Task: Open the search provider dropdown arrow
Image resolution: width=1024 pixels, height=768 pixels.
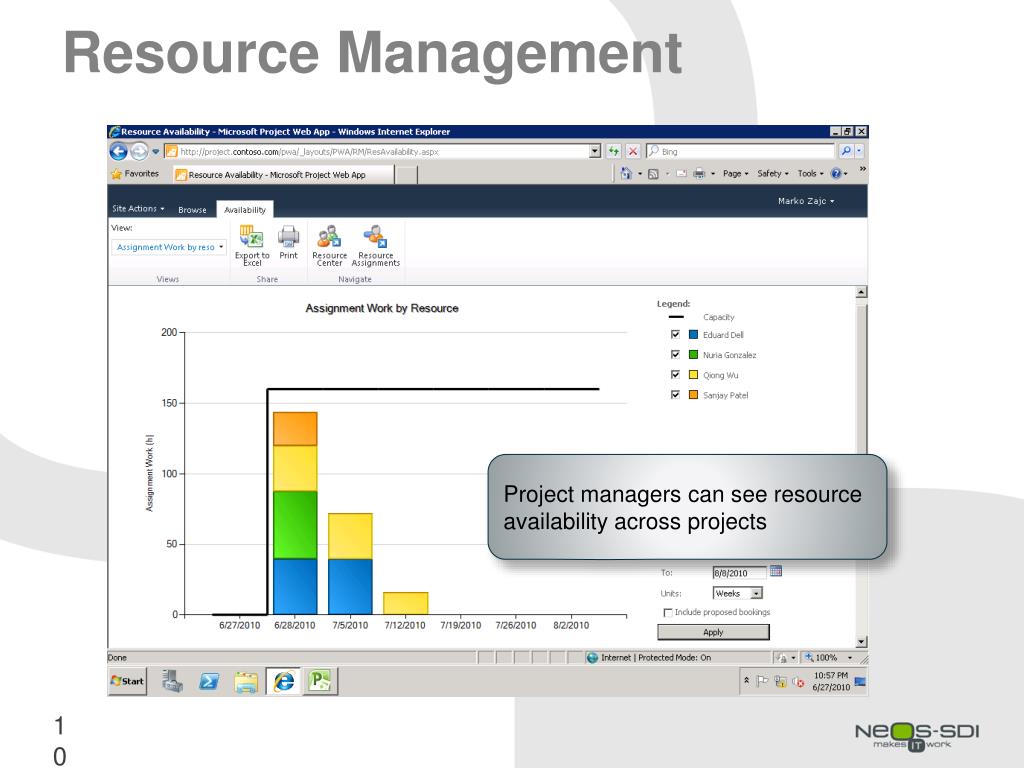Action: tap(859, 152)
